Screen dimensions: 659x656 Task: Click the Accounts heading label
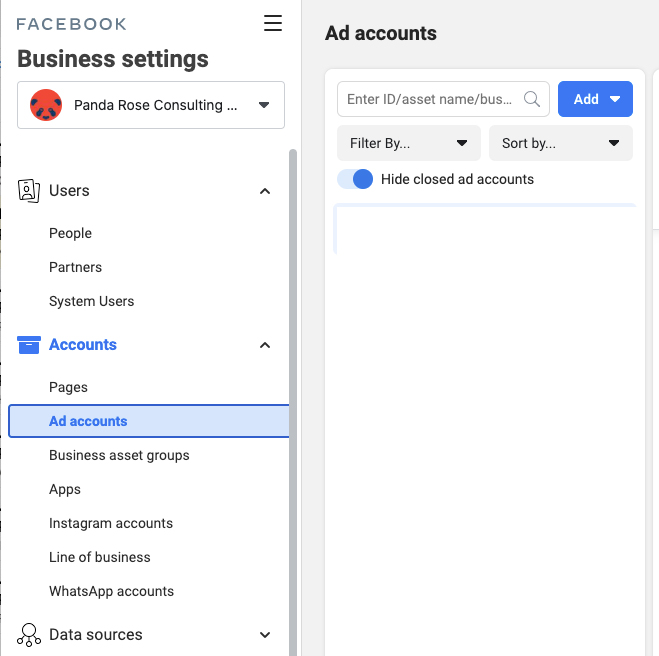(x=83, y=345)
